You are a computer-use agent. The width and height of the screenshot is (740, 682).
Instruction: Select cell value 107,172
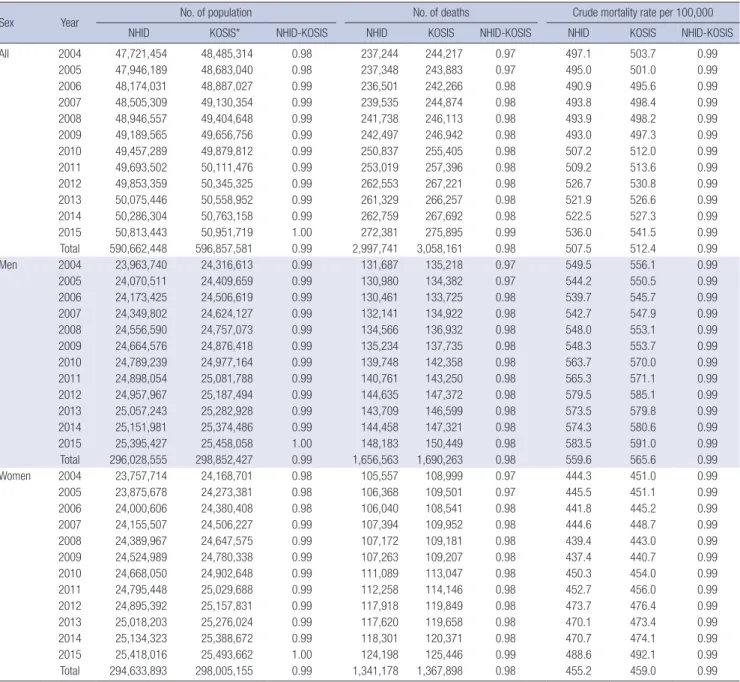pos(379,541)
